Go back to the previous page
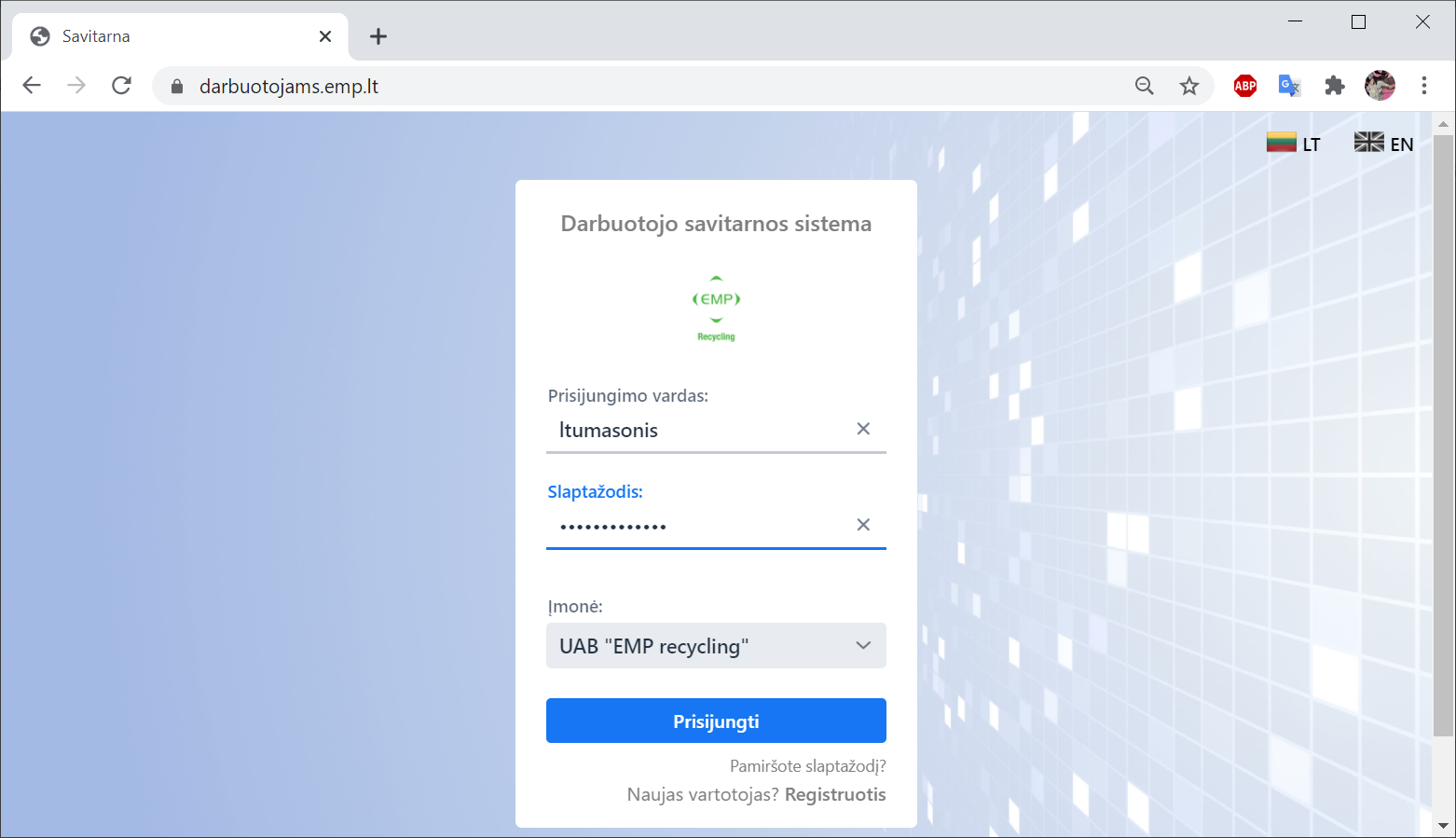 tap(32, 86)
